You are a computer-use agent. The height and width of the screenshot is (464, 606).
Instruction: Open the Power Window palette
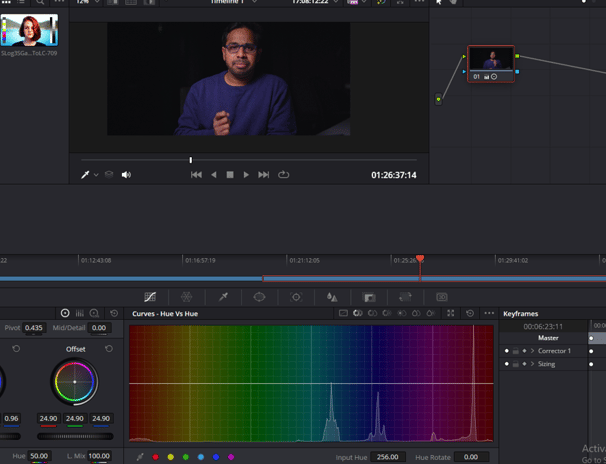259,297
